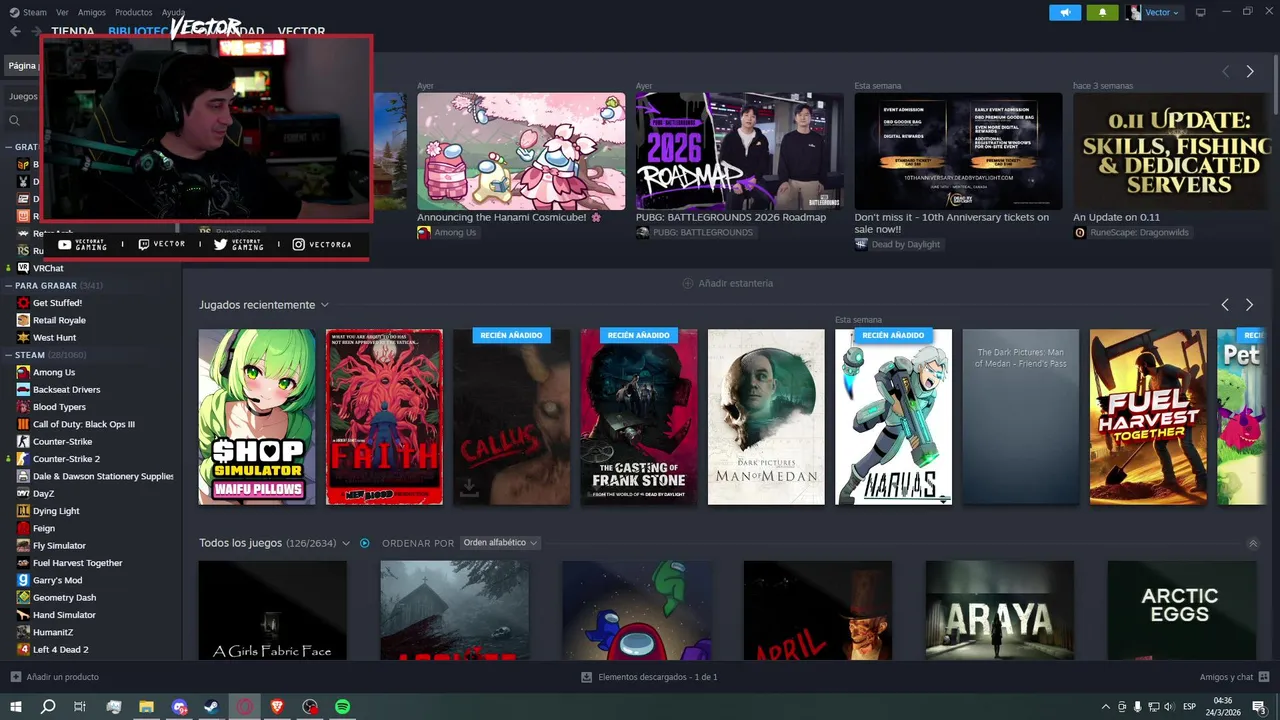The width and height of the screenshot is (1280, 720).
Task: Open the Jugados recientemente shelf dropdown
Action: (x=325, y=305)
